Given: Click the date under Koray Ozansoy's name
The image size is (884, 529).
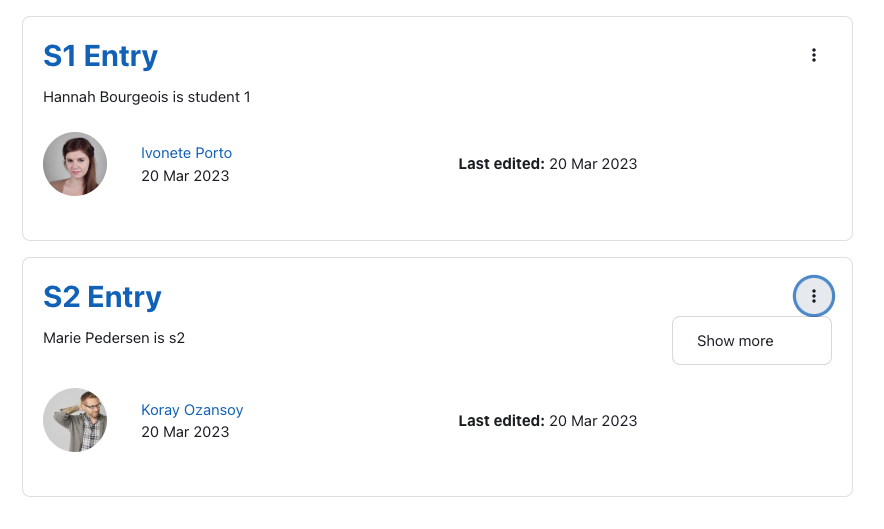Looking at the screenshot, I should pyautogui.click(x=185, y=432).
